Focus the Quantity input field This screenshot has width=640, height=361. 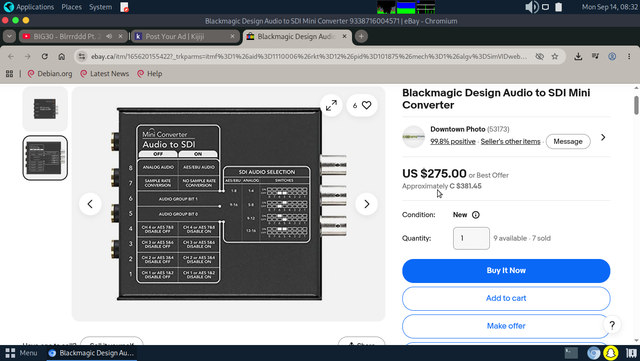[471, 238]
